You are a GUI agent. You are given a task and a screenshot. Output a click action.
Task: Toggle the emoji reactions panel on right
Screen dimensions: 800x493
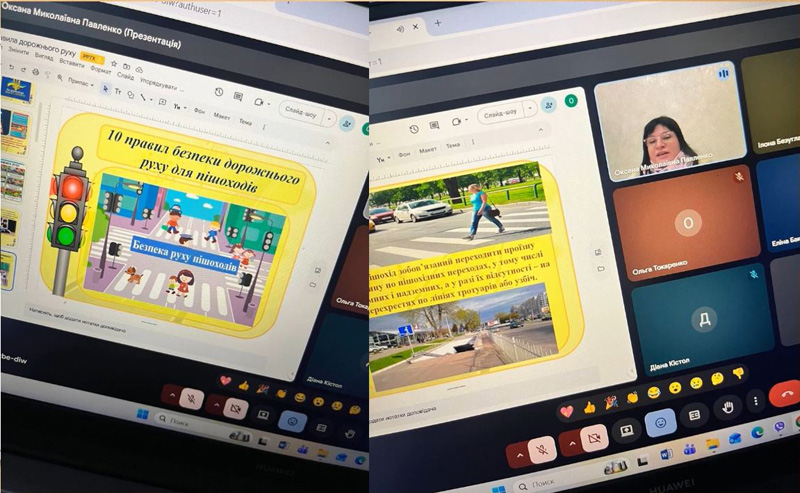click(660, 422)
